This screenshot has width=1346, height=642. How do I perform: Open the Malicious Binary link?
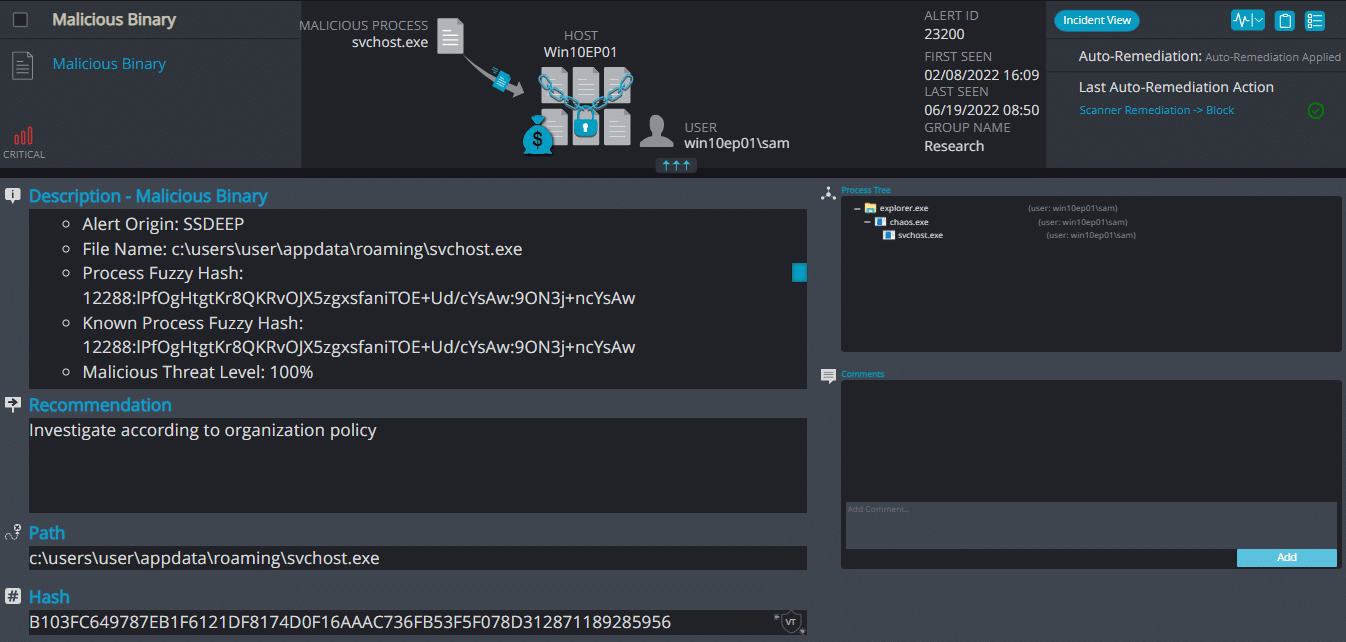point(109,64)
